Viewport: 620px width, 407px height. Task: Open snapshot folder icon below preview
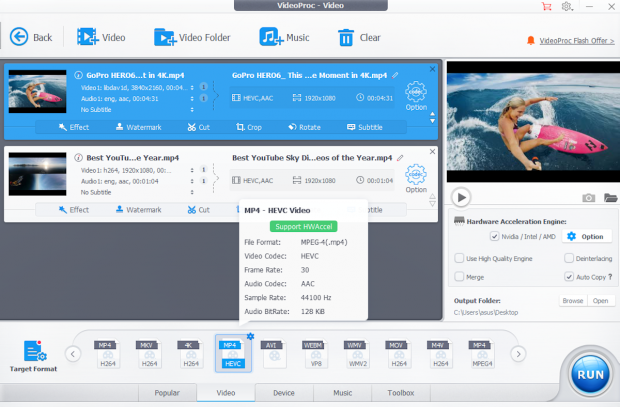(611, 197)
